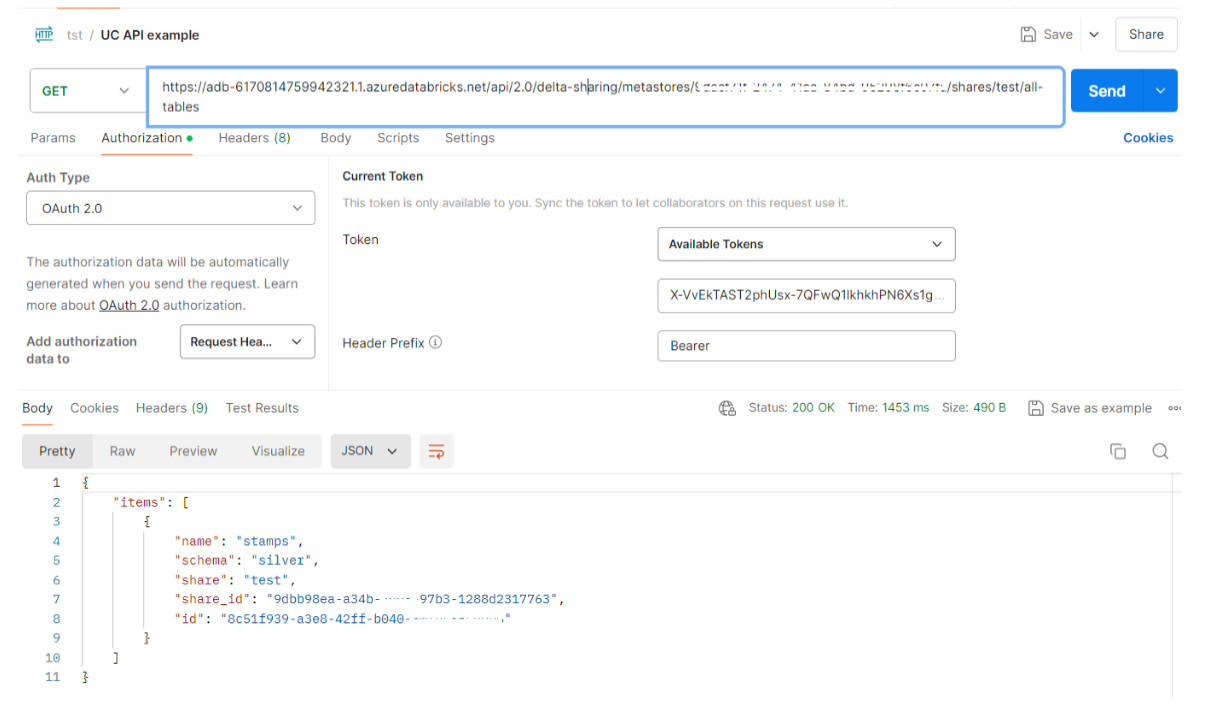Viewport: 1231px width, 714px height.
Task: Switch to Preview response view
Action: [x=193, y=451]
